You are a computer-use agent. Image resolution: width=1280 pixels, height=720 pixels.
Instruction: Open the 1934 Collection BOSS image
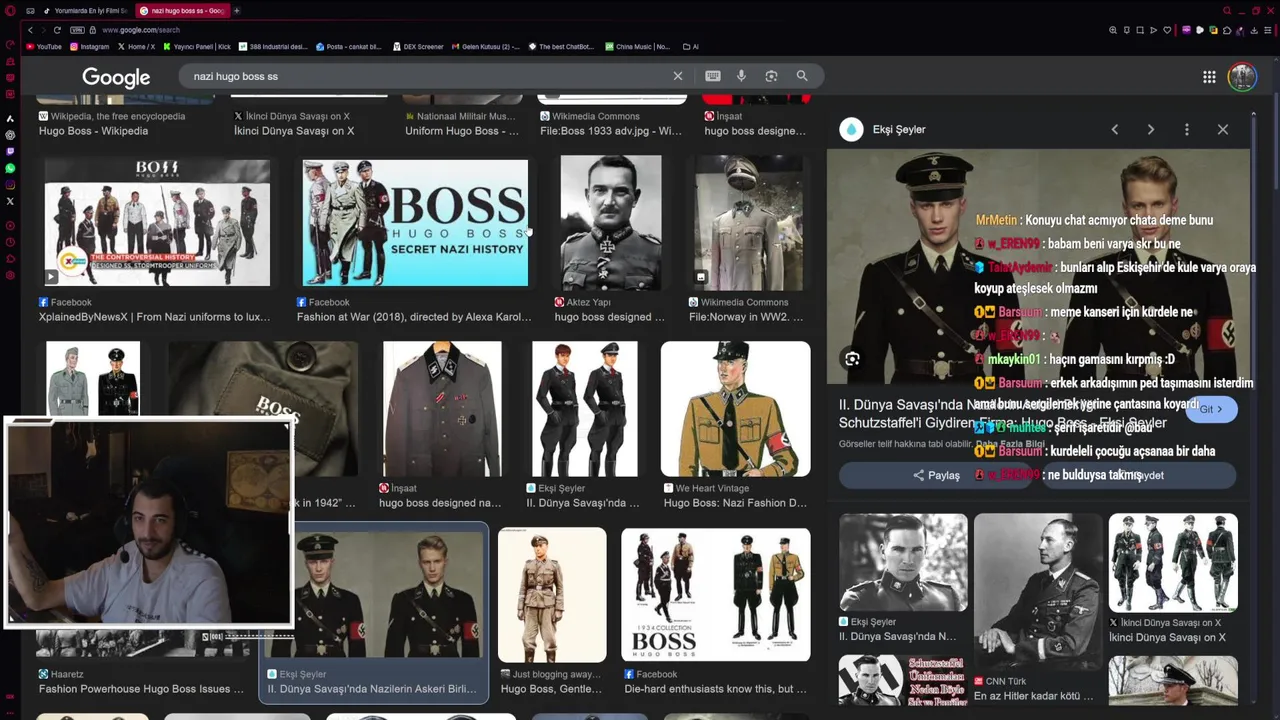[x=716, y=594]
